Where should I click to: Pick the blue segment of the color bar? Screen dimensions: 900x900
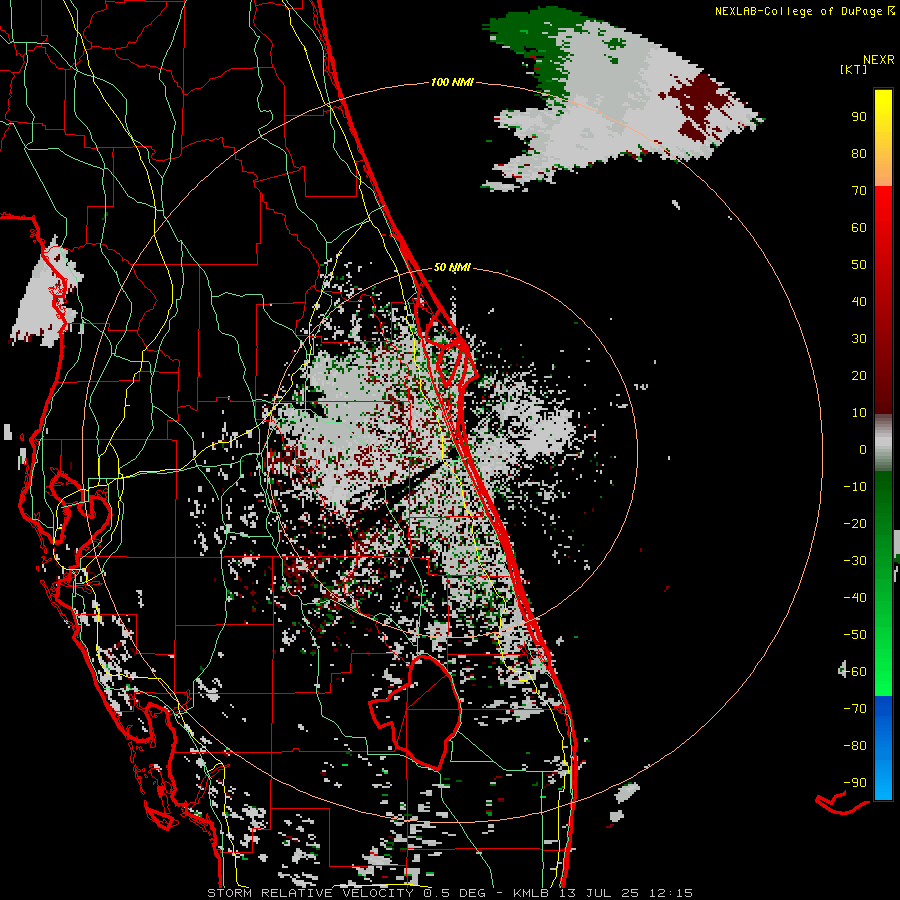click(883, 748)
